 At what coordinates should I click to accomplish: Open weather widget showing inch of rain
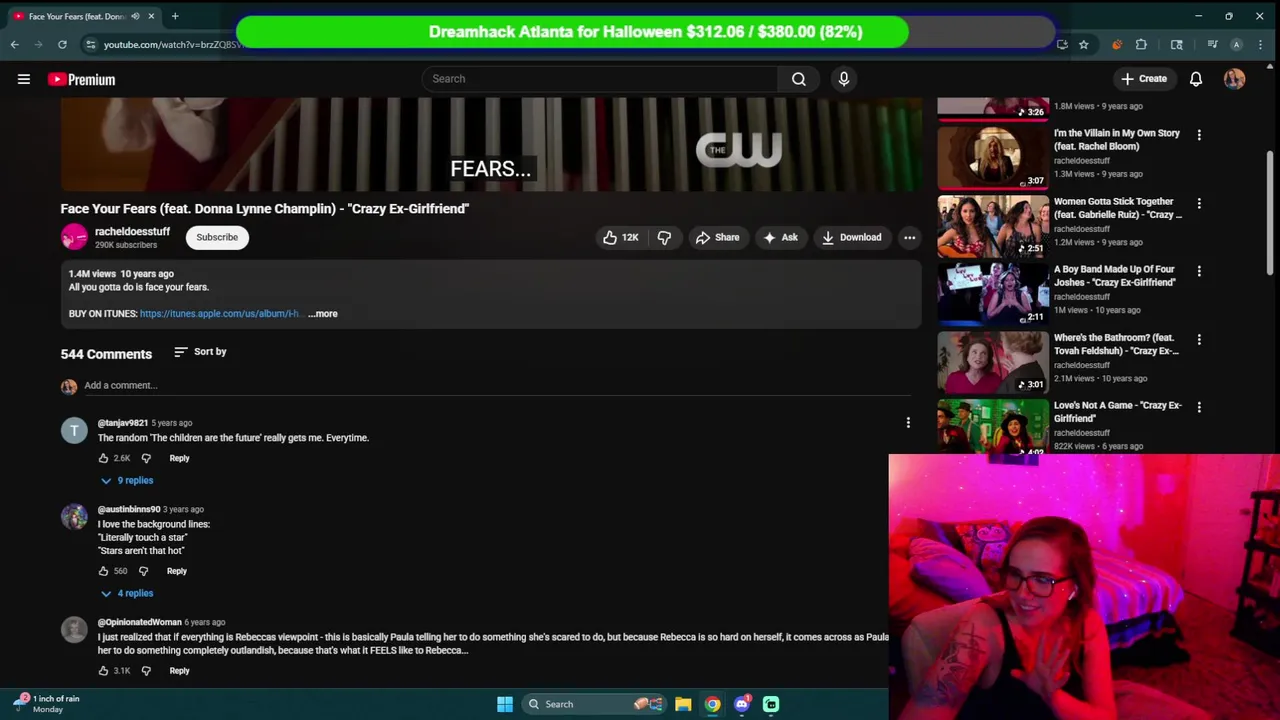(46, 704)
